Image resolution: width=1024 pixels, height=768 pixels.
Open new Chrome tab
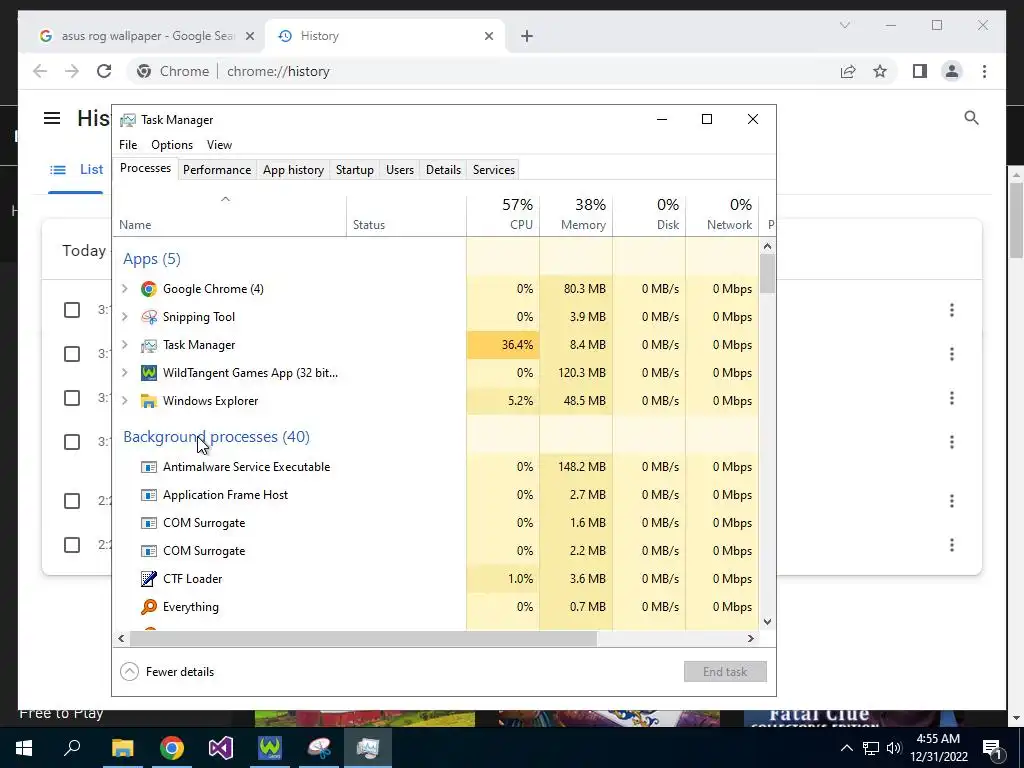527,36
